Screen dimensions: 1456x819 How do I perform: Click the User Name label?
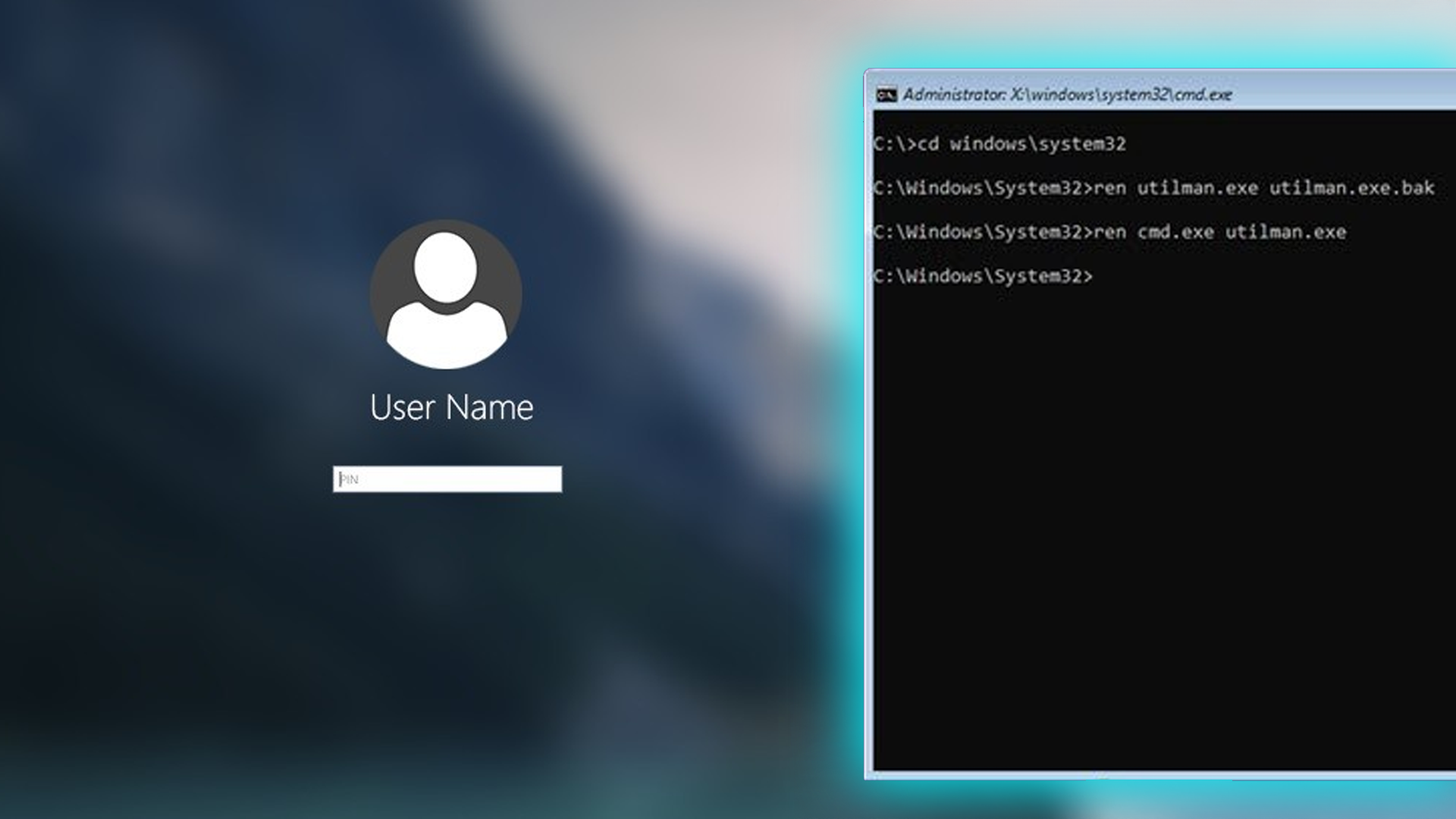pos(452,408)
